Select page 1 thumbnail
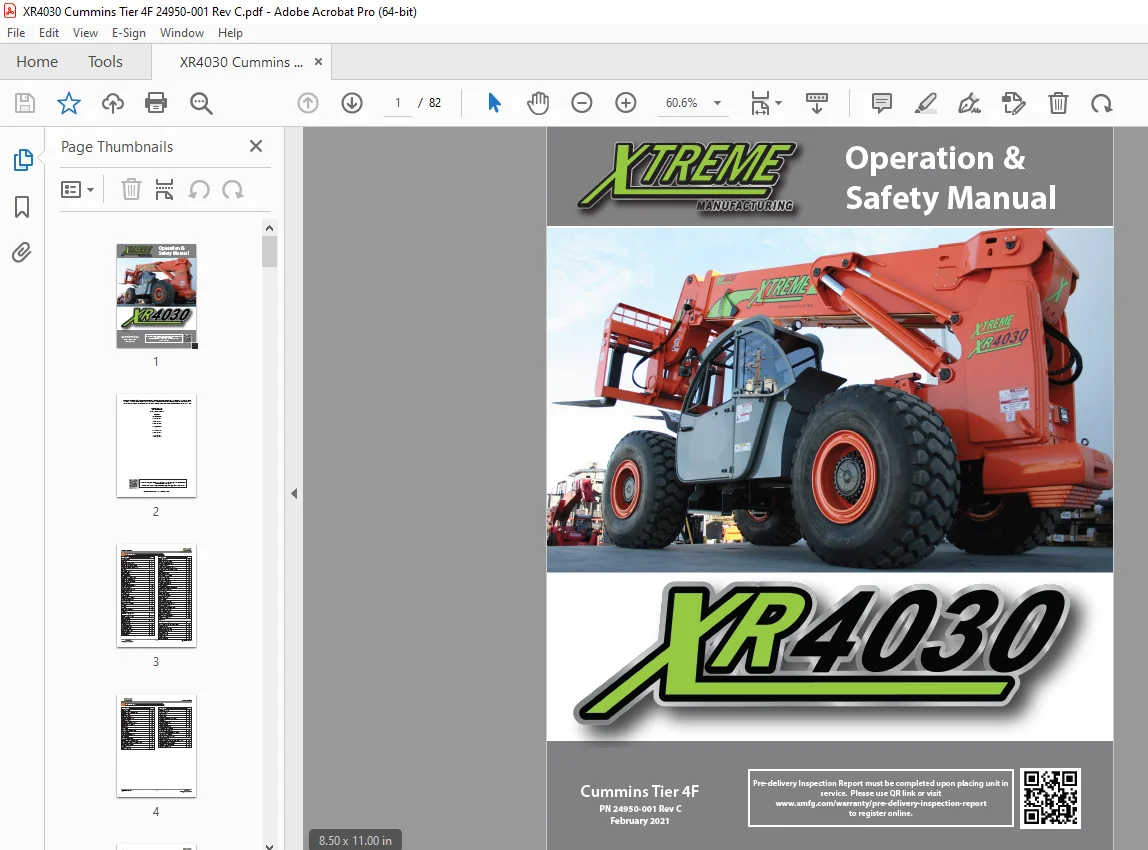1148x850 pixels. 156,296
